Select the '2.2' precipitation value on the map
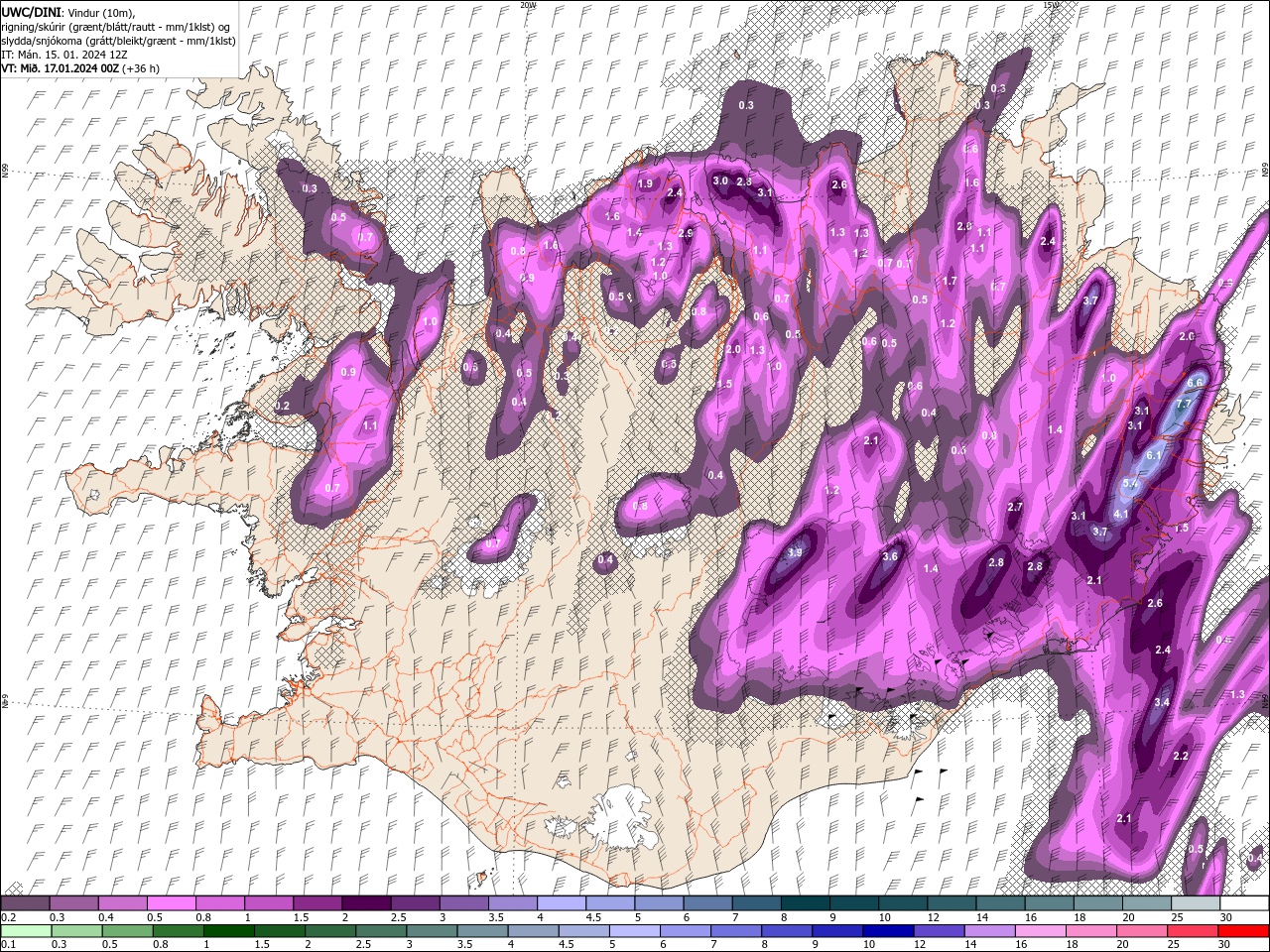Image resolution: width=1270 pixels, height=952 pixels. point(1181,757)
